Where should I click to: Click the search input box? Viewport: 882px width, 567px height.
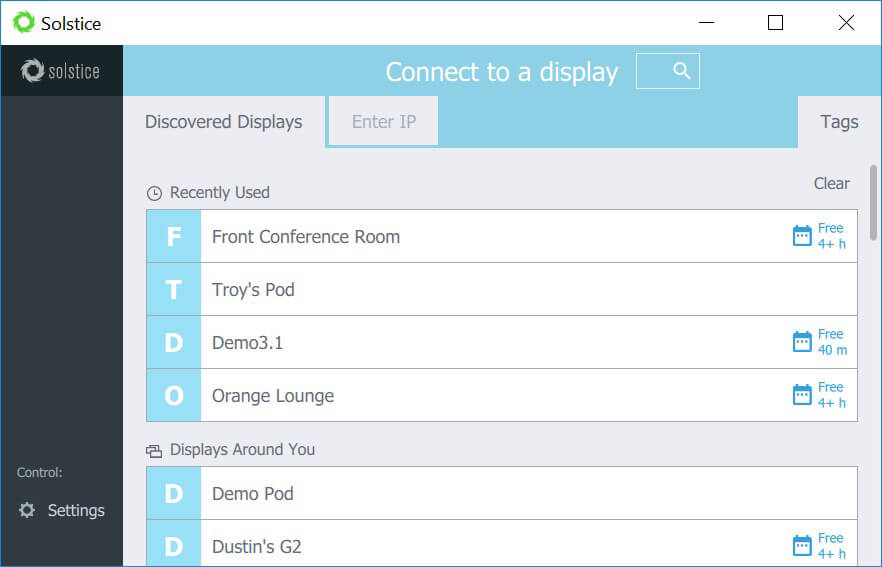tap(668, 71)
